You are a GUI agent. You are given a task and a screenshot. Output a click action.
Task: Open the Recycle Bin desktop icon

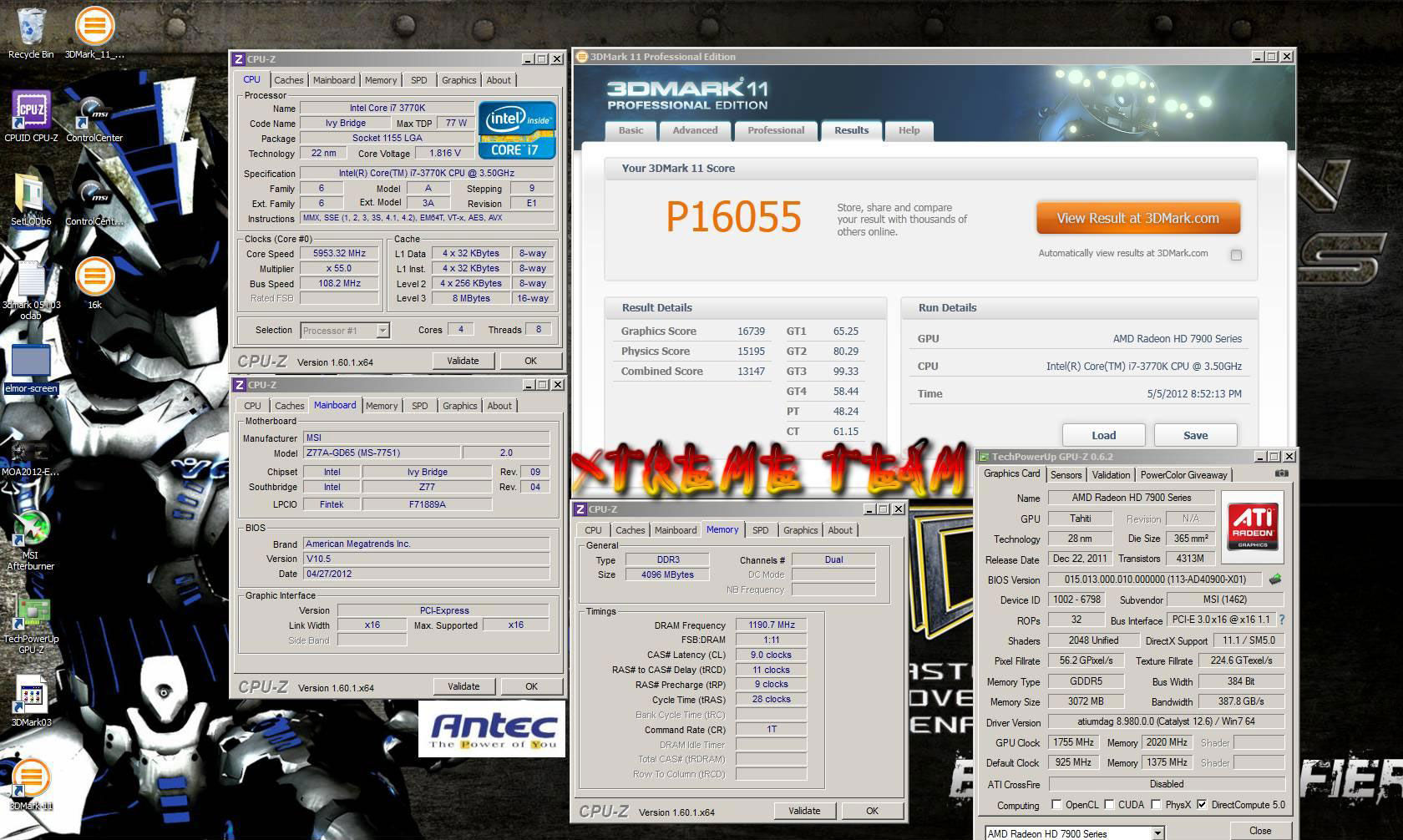point(31,33)
